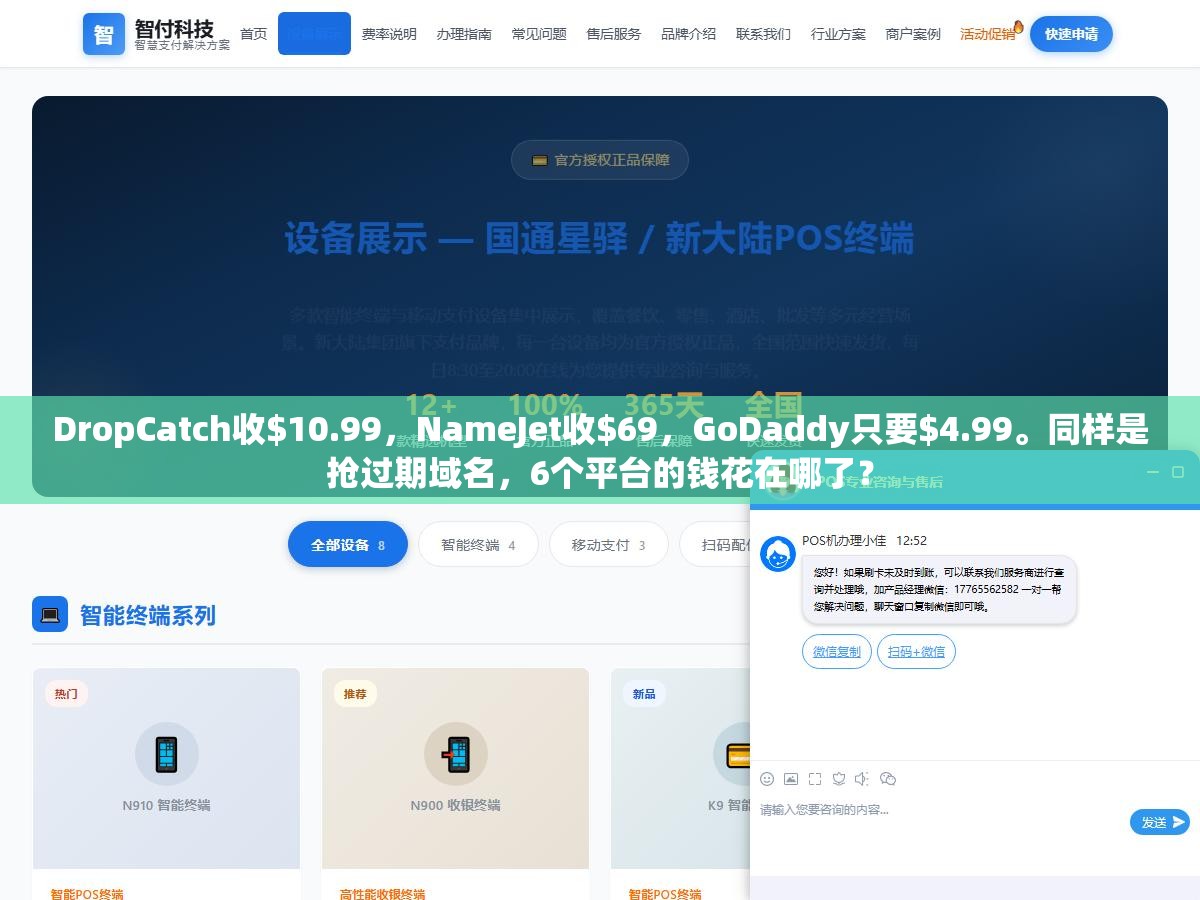Viewport: 1200px width, 900px height.
Task: Click the 快速申请 button
Action: (x=1071, y=34)
